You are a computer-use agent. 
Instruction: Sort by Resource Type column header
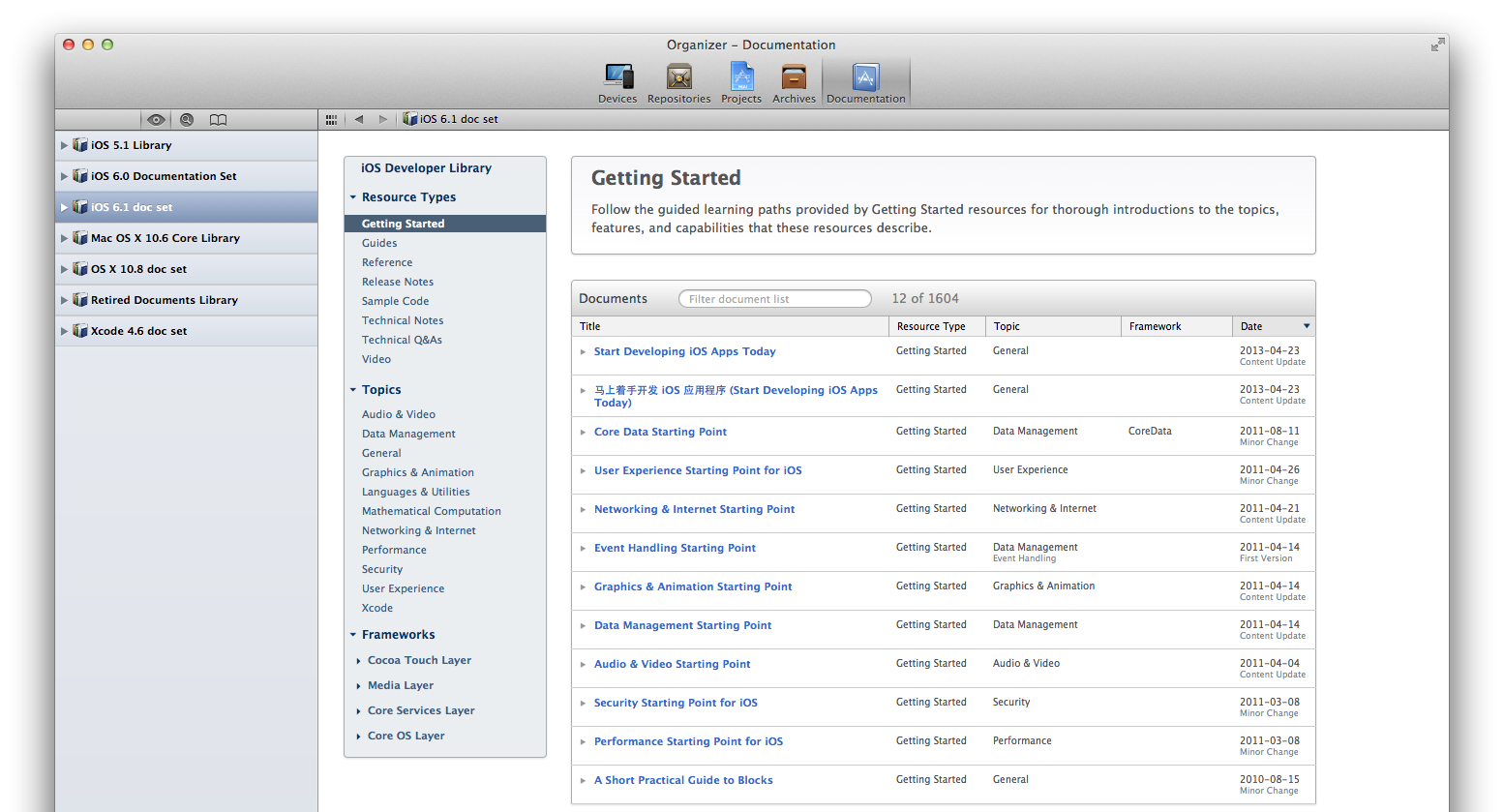click(x=937, y=327)
